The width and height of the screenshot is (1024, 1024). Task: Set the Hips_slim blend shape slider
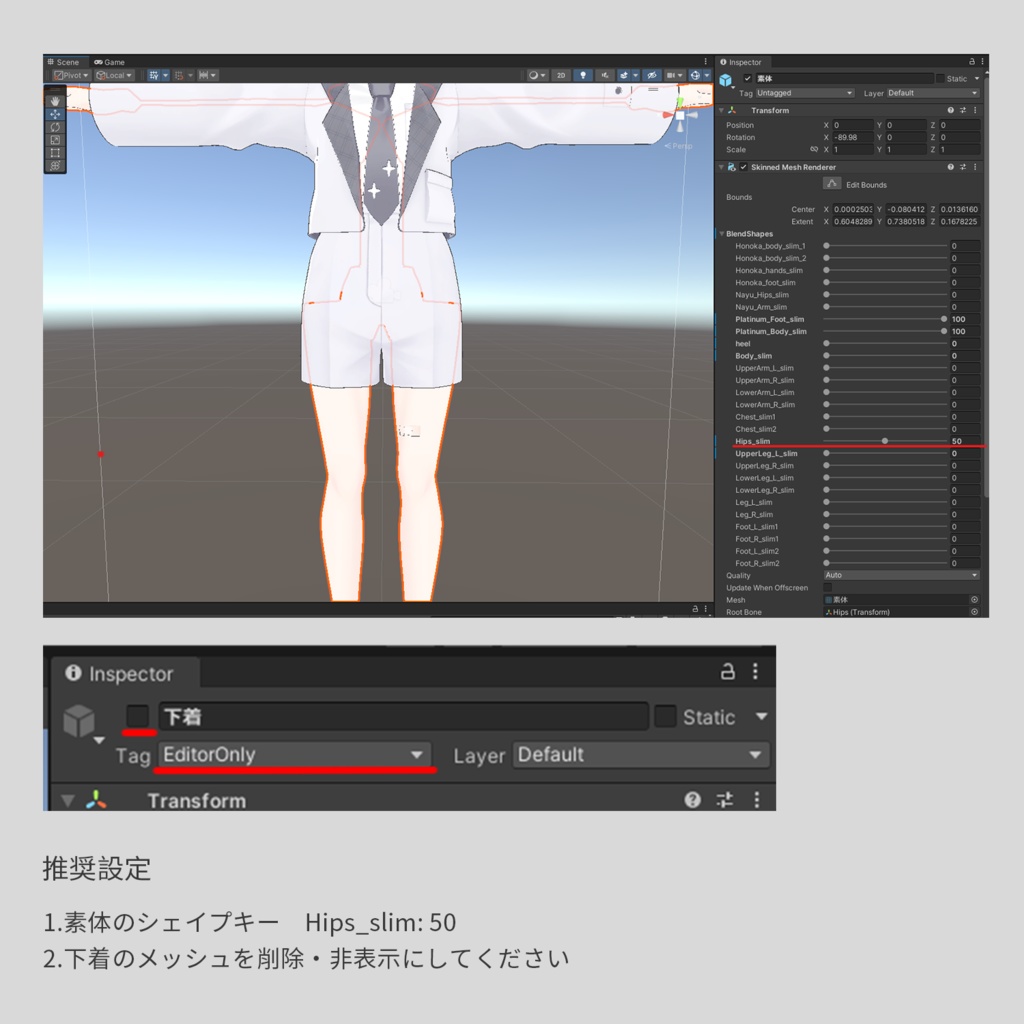pyautogui.click(x=884, y=440)
